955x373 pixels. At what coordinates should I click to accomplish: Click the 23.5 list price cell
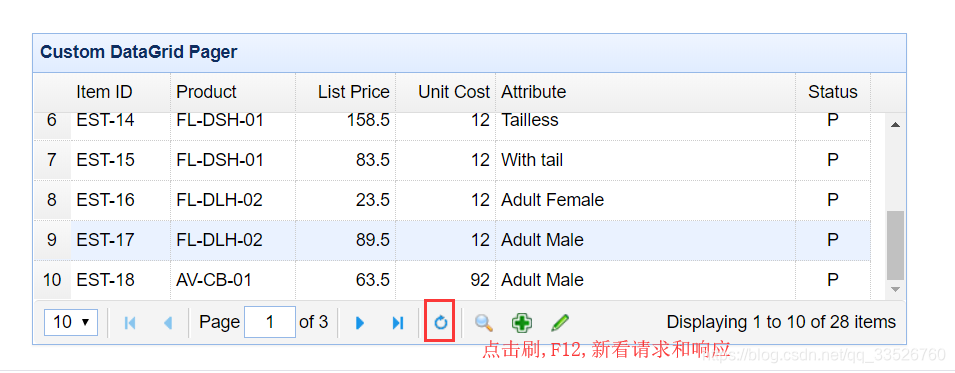coord(346,200)
